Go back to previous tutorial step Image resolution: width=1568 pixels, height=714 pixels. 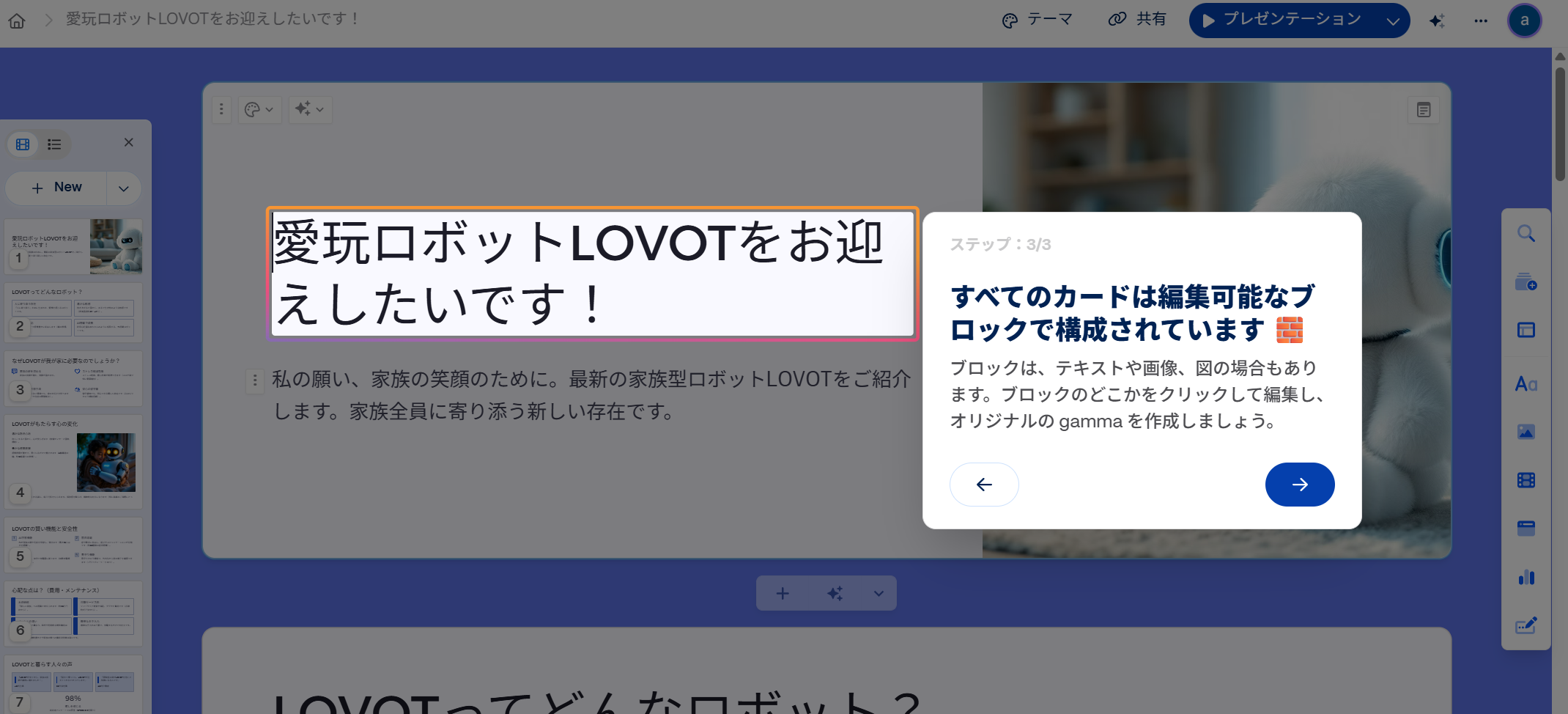[x=984, y=485]
